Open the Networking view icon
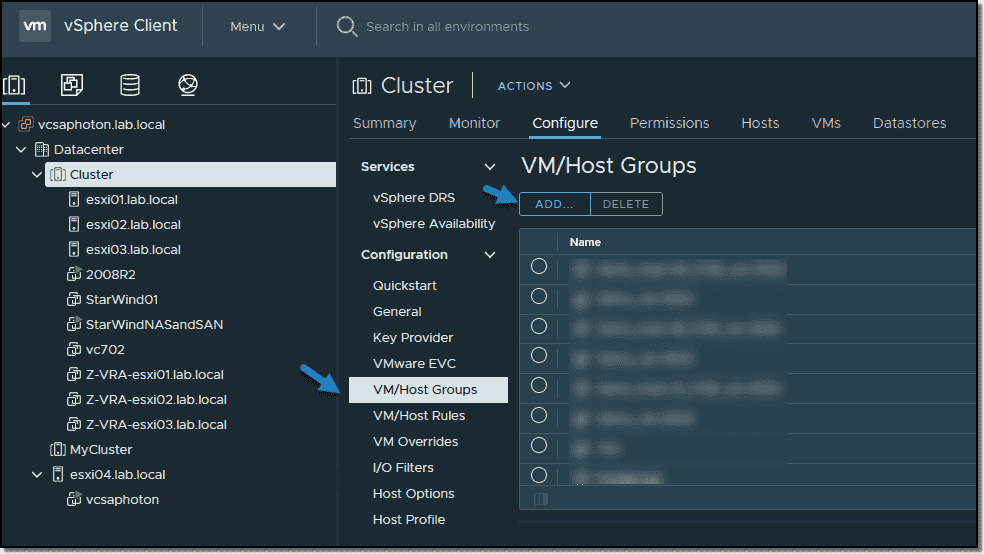 click(x=188, y=85)
